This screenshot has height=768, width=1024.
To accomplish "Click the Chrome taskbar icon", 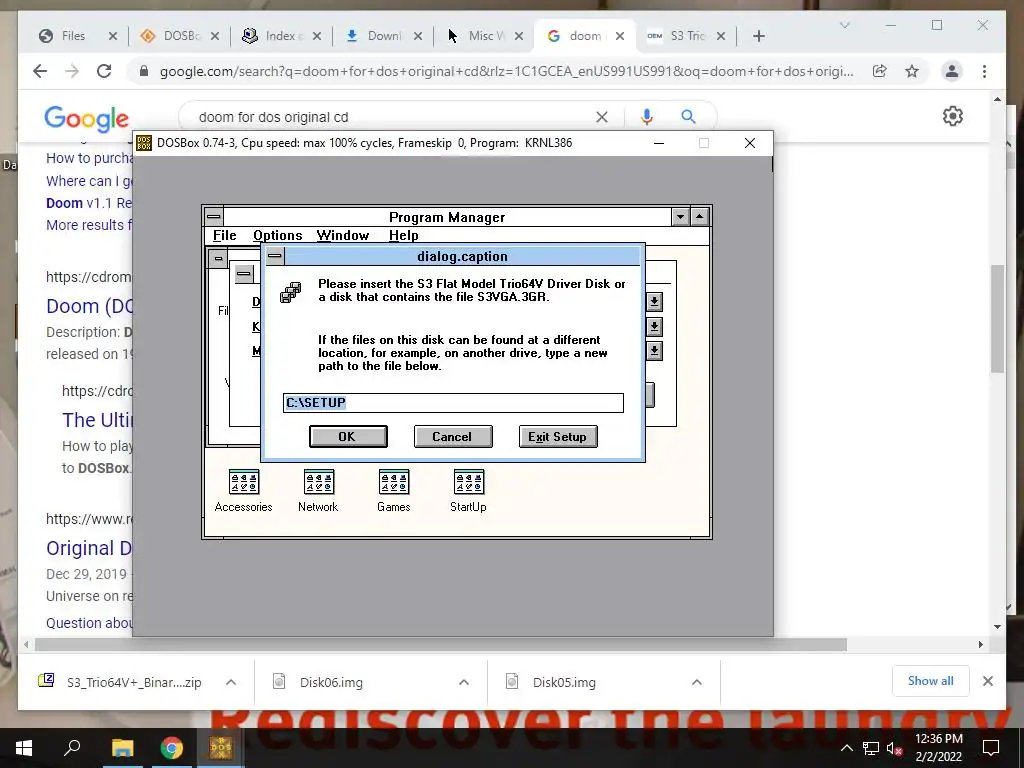I will [172, 748].
